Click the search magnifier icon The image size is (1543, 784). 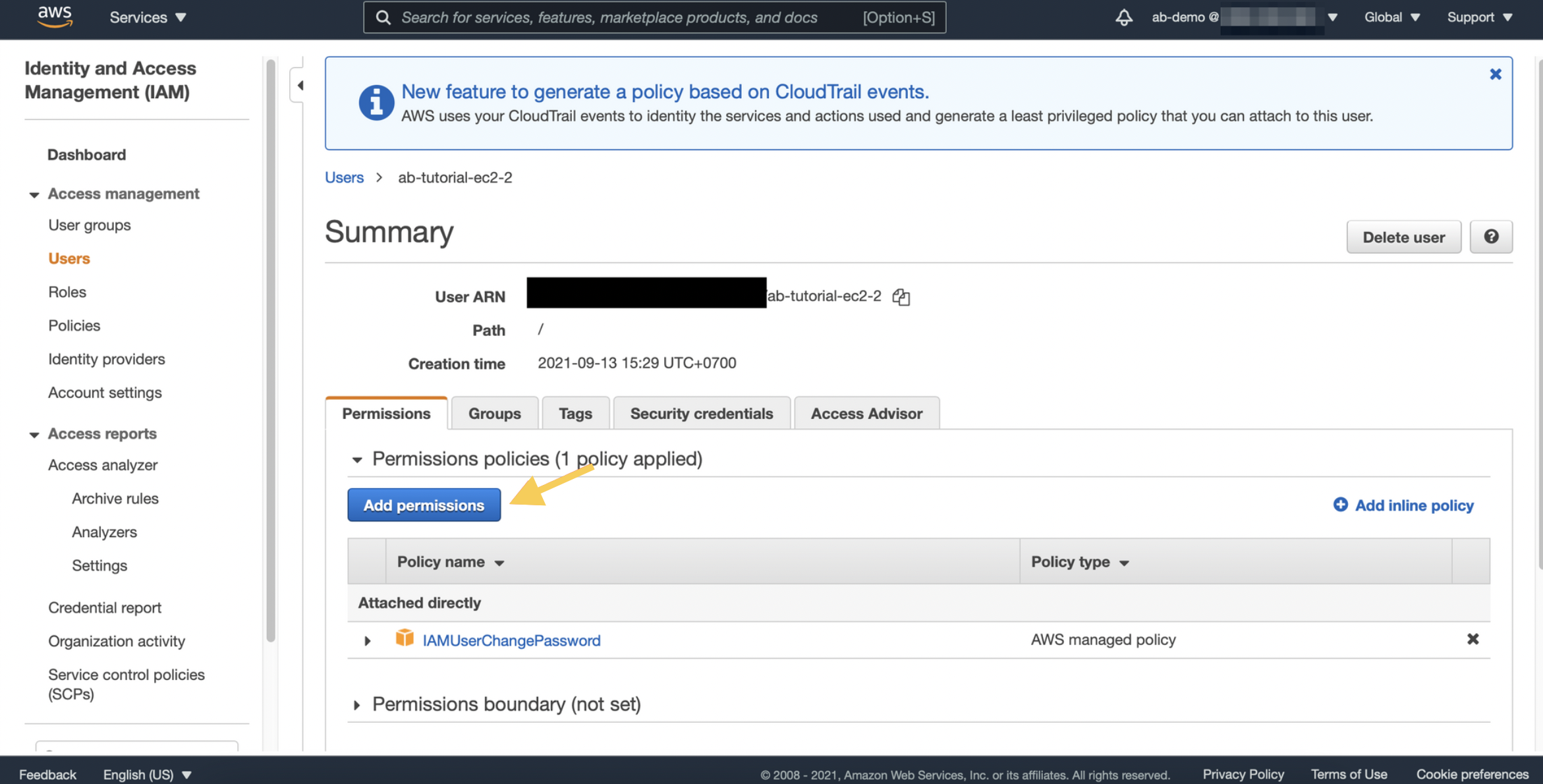click(383, 18)
